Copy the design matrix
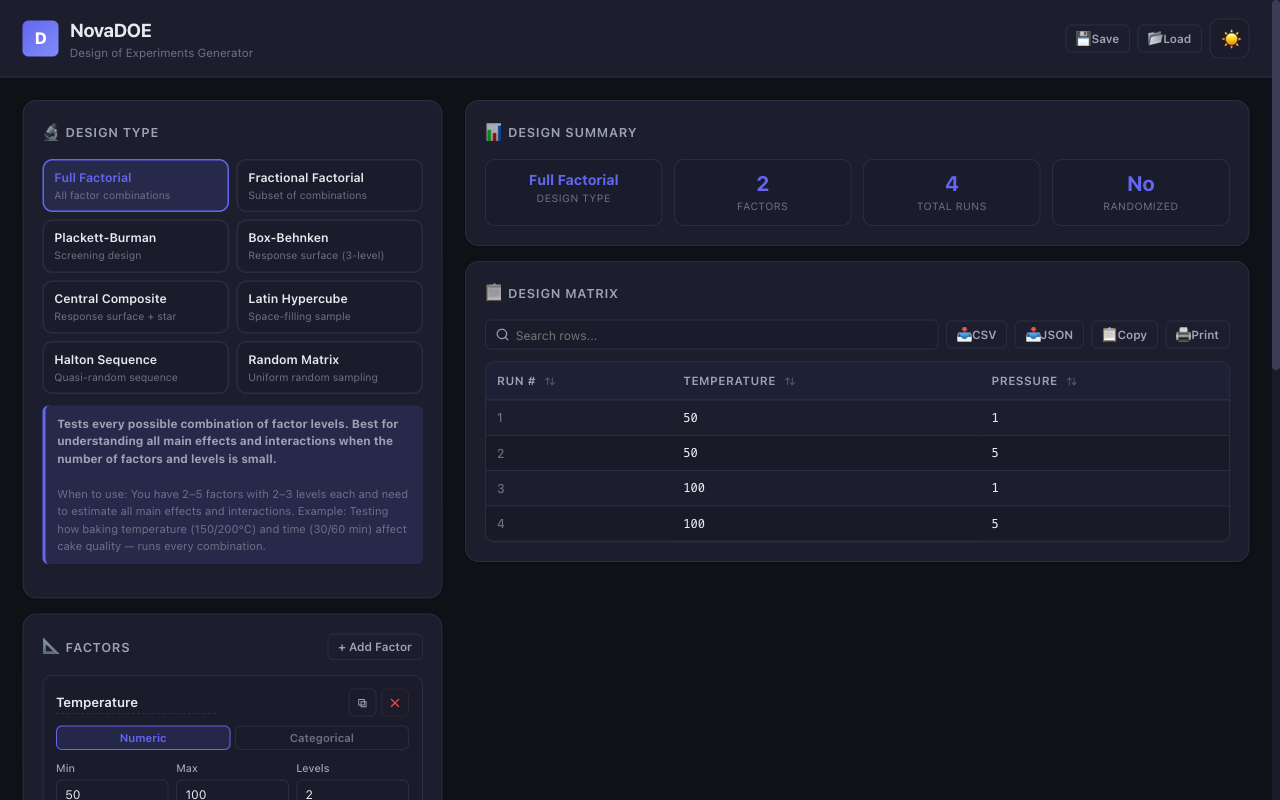Viewport: 1280px width, 800px height. point(1124,335)
